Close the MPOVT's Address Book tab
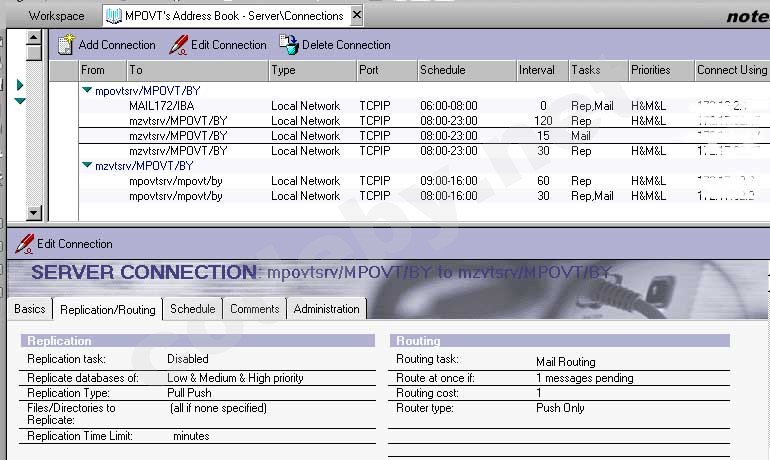This screenshot has width=770, height=460. click(x=356, y=16)
